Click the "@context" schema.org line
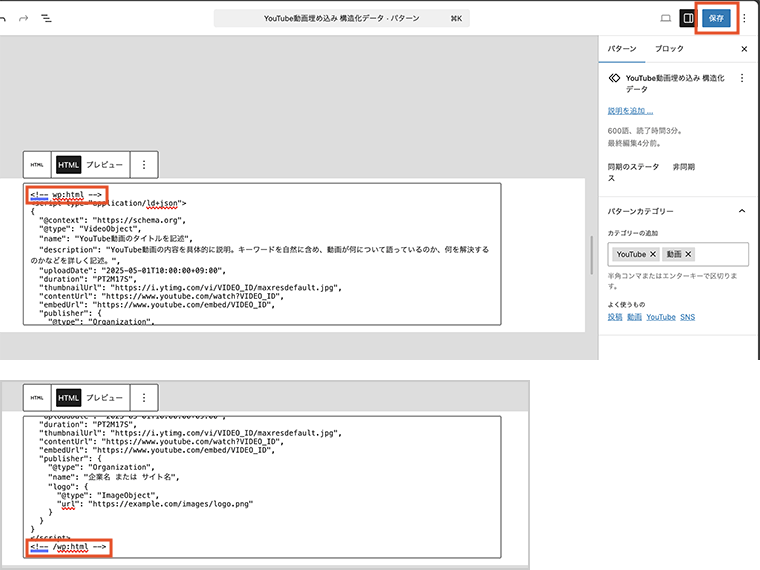The image size is (760, 570). click(112, 220)
